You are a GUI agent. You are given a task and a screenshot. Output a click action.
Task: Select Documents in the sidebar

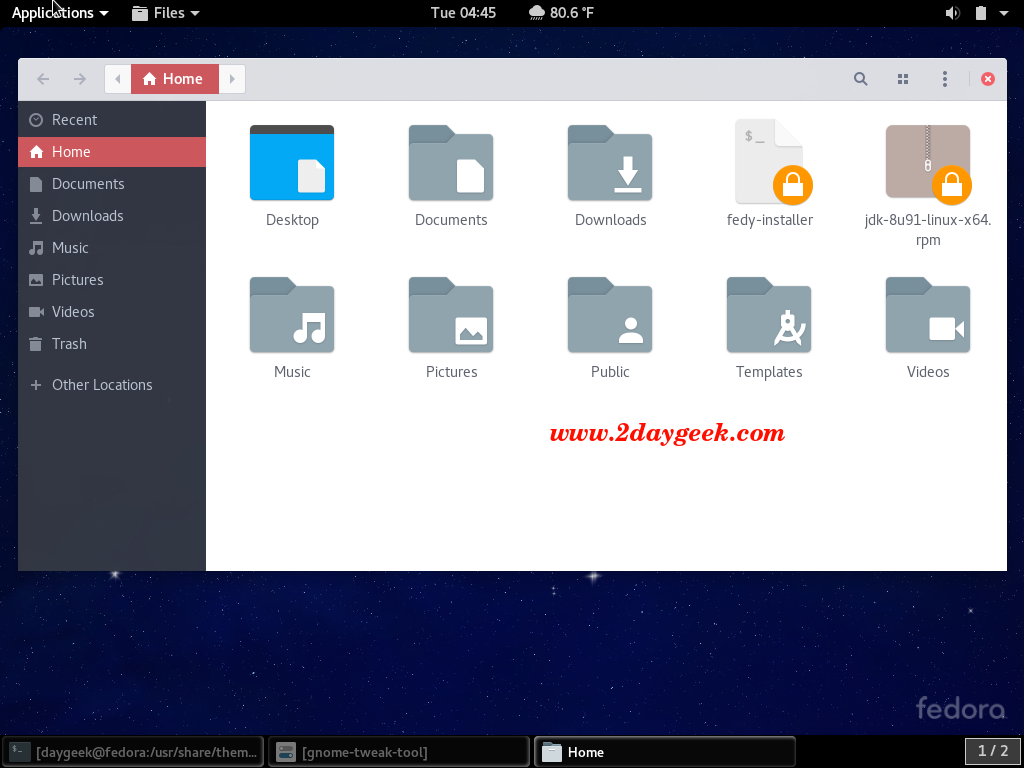[112, 184]
